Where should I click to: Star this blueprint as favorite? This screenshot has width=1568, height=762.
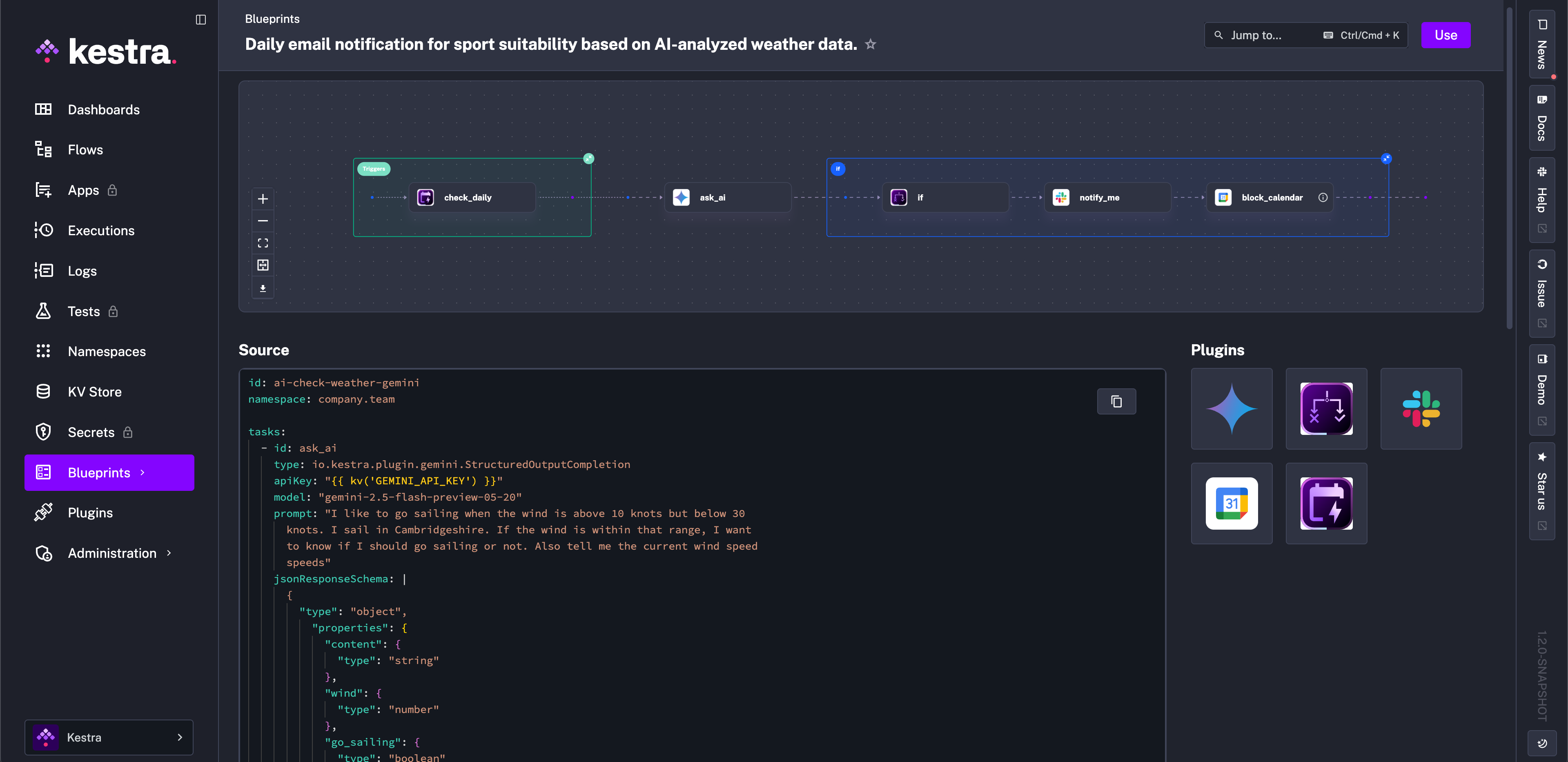click(x=871, y=45)
